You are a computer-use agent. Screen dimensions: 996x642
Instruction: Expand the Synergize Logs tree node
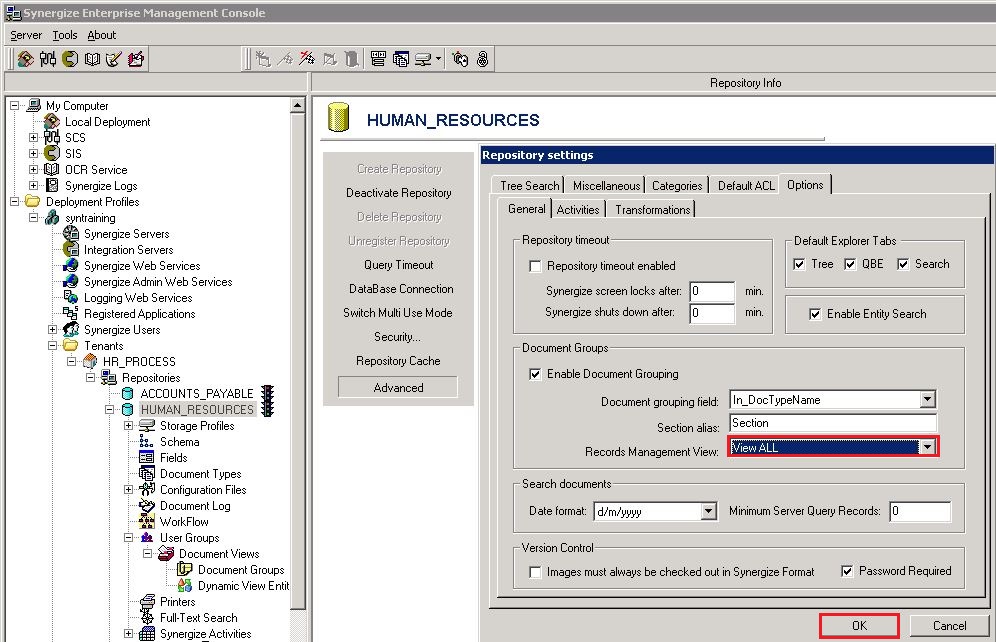click(34, 185)
